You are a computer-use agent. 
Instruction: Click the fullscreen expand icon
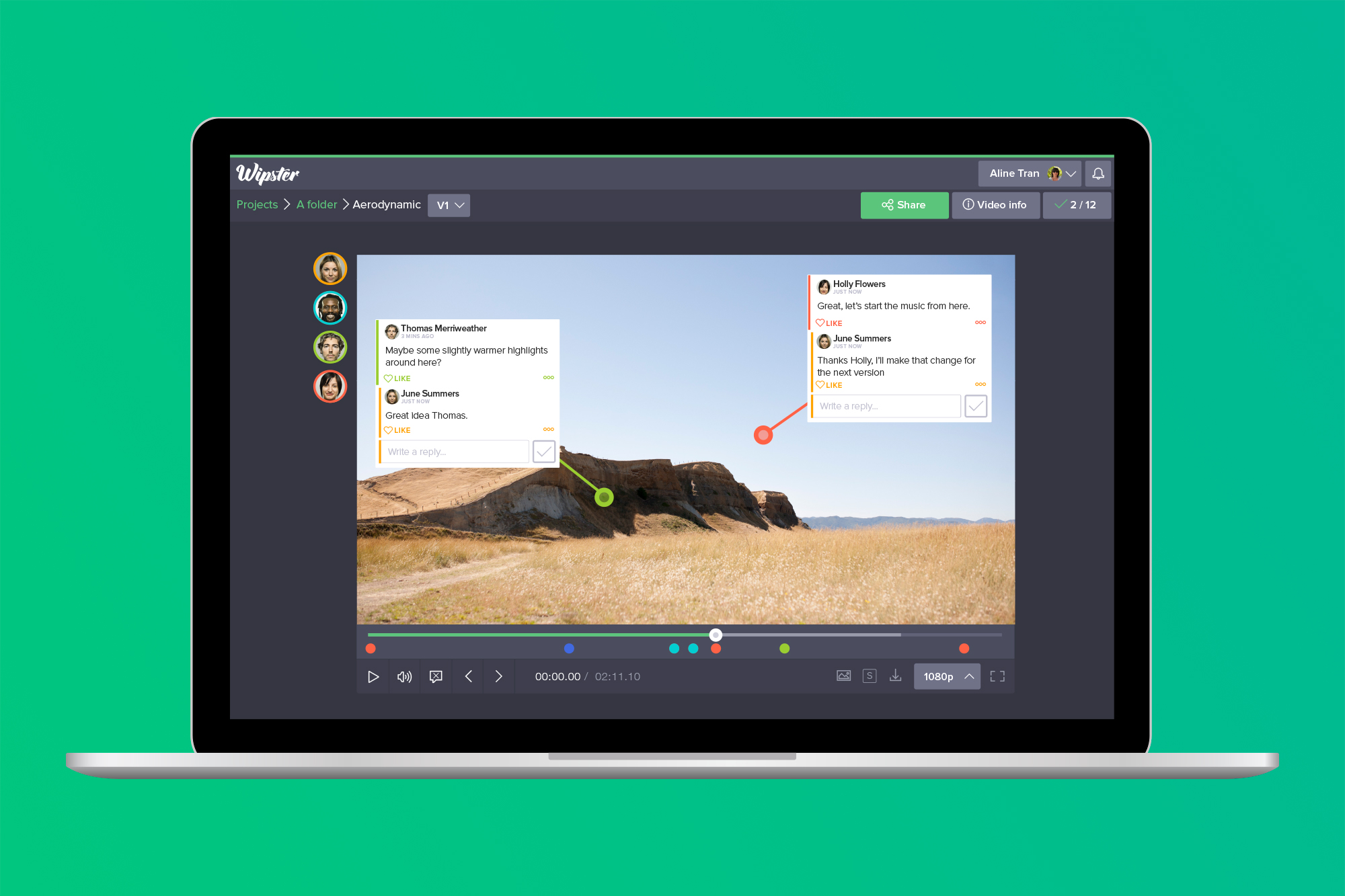click(x=997, y=676)
